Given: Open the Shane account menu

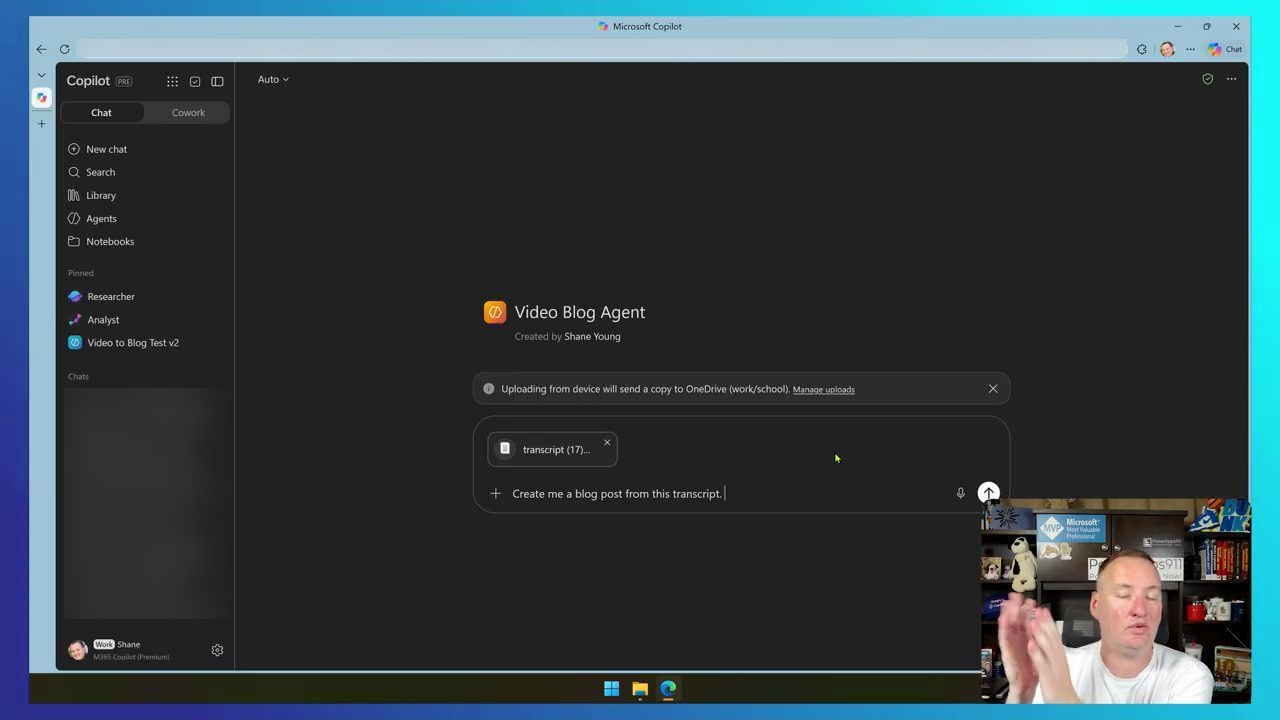Looking at the screenshot, I should (x=119, y=650).
